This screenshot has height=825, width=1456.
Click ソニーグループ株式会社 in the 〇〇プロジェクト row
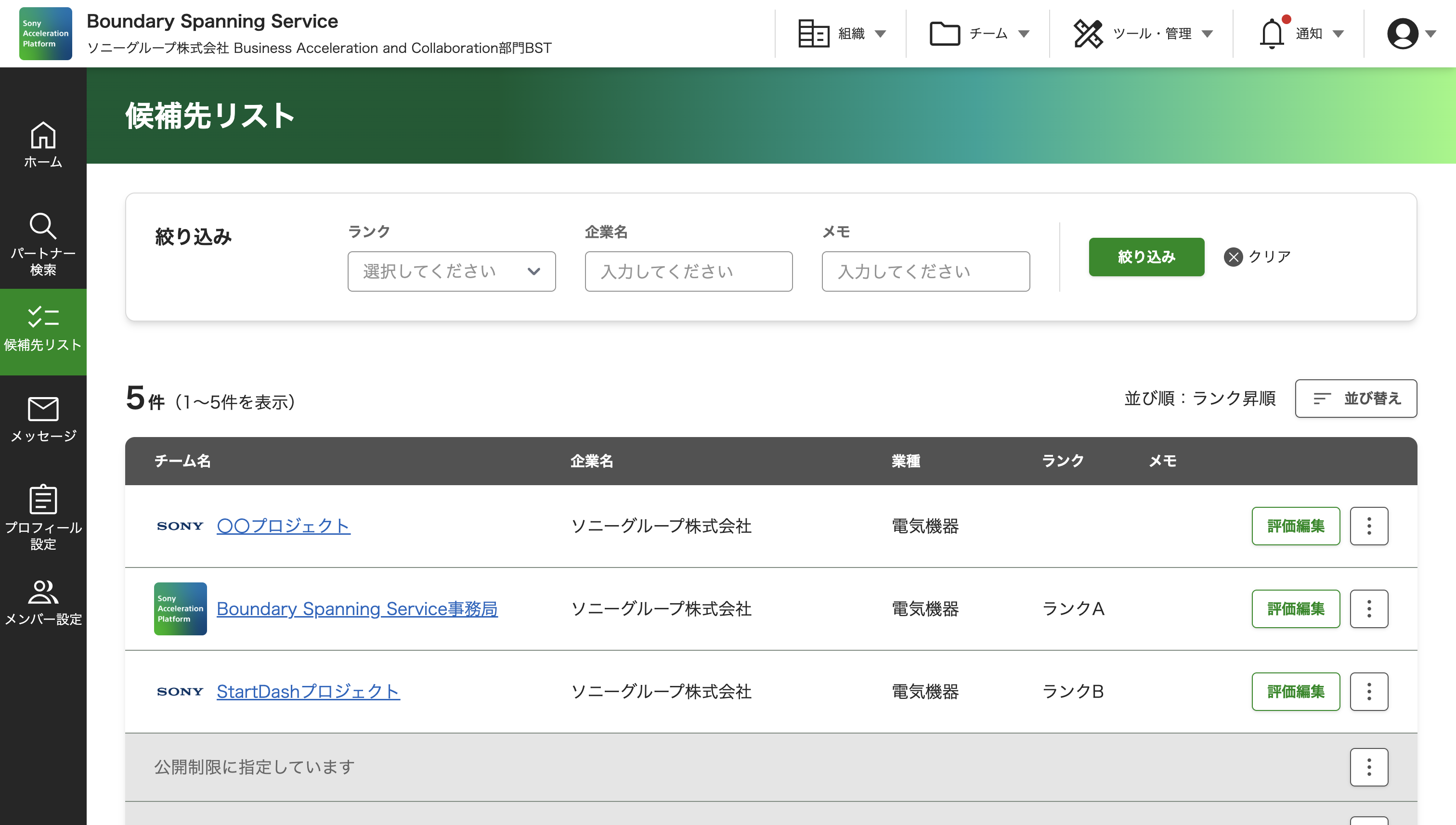click(661, 526)
